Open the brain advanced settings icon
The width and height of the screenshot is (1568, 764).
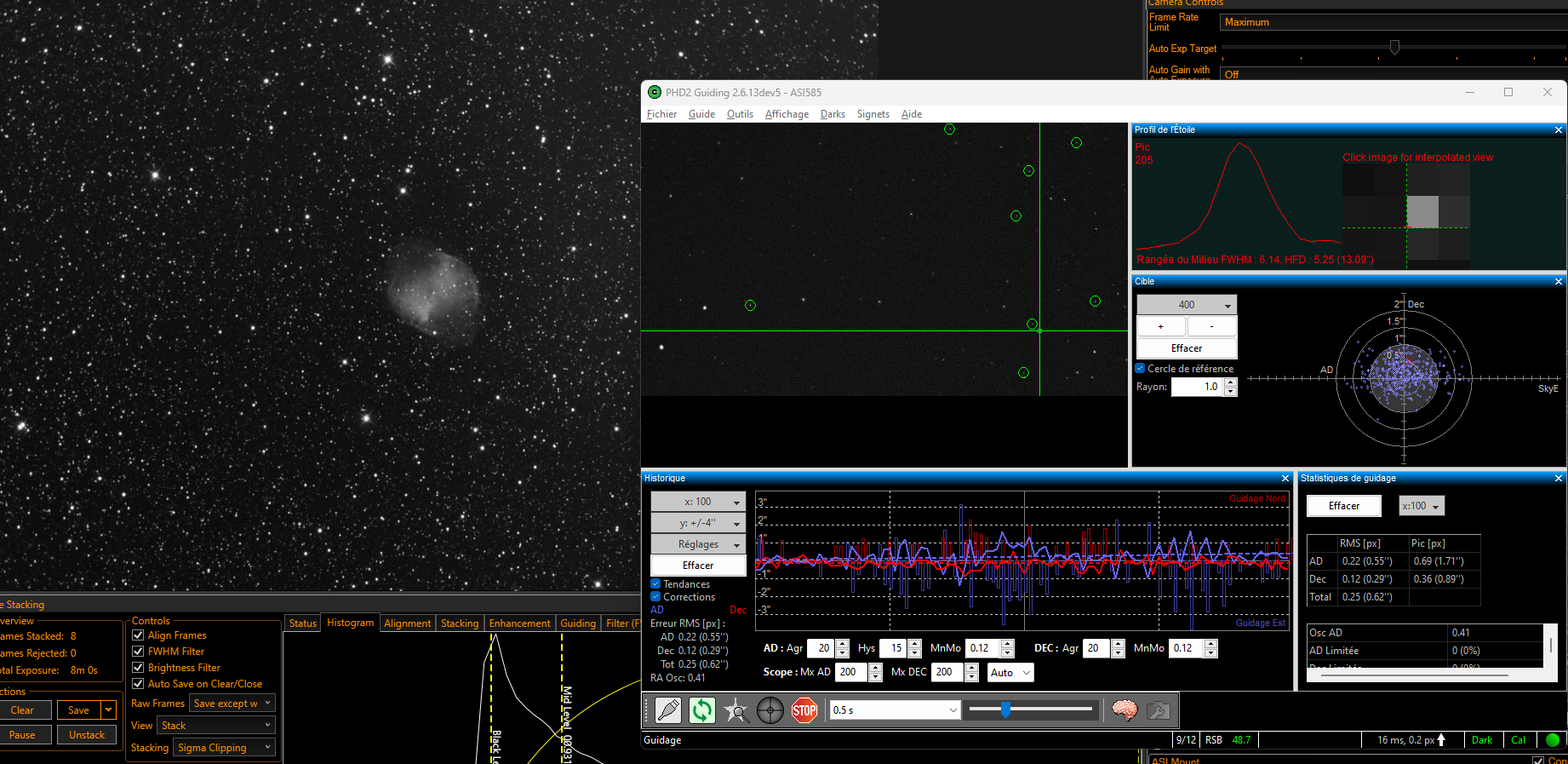[x=1124, y=709]
